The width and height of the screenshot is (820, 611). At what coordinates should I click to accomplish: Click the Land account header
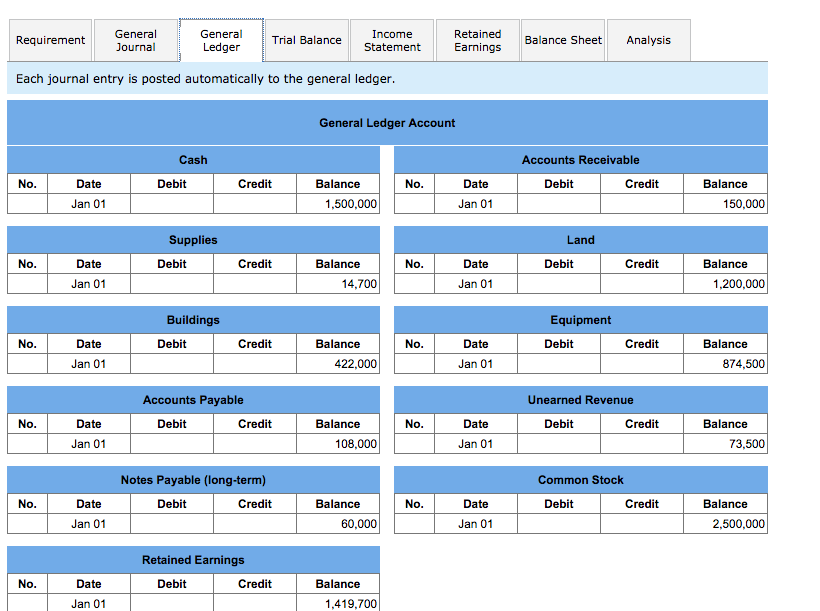click(580, 239)
